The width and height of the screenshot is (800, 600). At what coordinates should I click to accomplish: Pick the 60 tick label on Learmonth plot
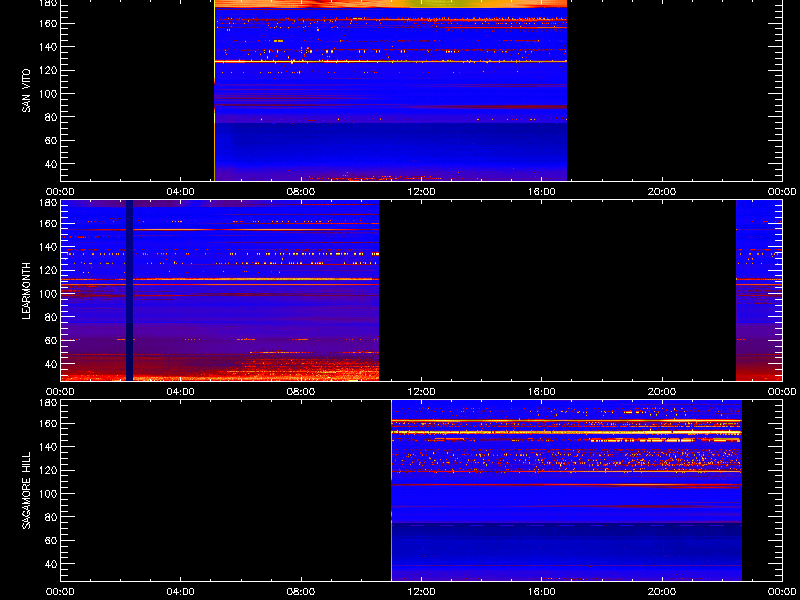pyautogui.click(x=52, y=340)
